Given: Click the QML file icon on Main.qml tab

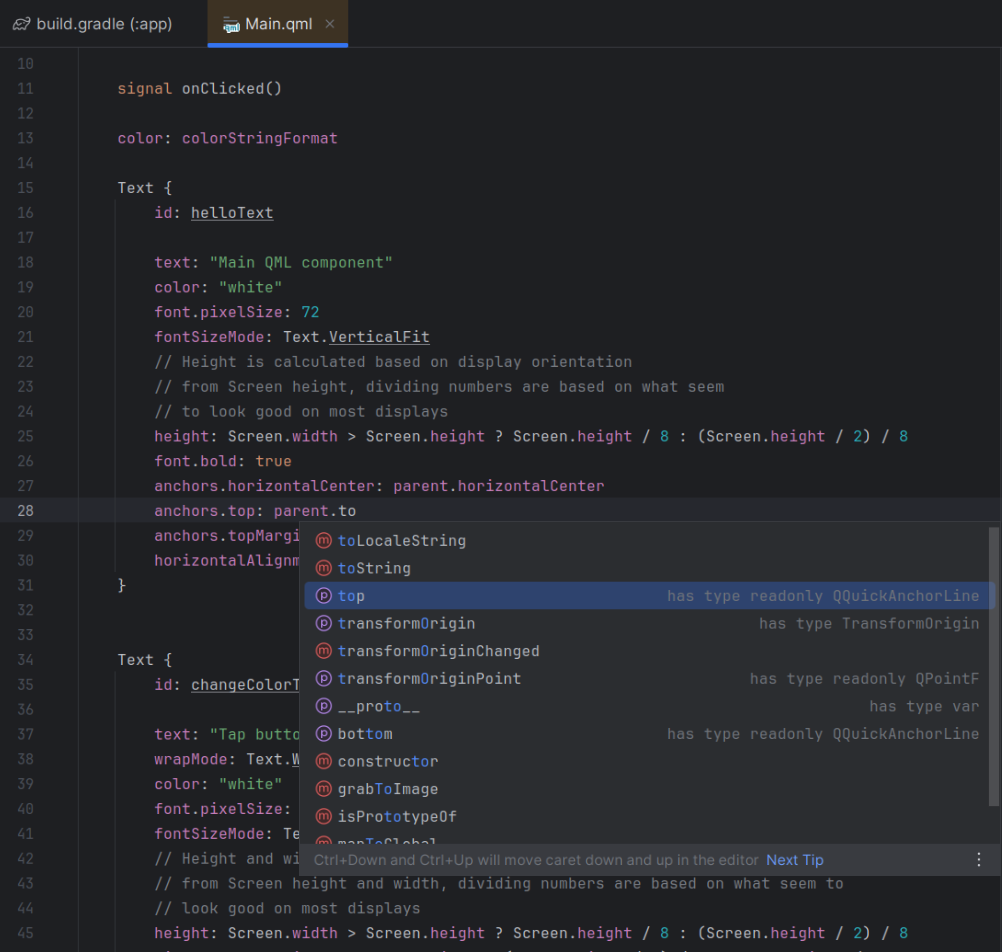Looking at the screenshot, I should (x=231, y=24).
